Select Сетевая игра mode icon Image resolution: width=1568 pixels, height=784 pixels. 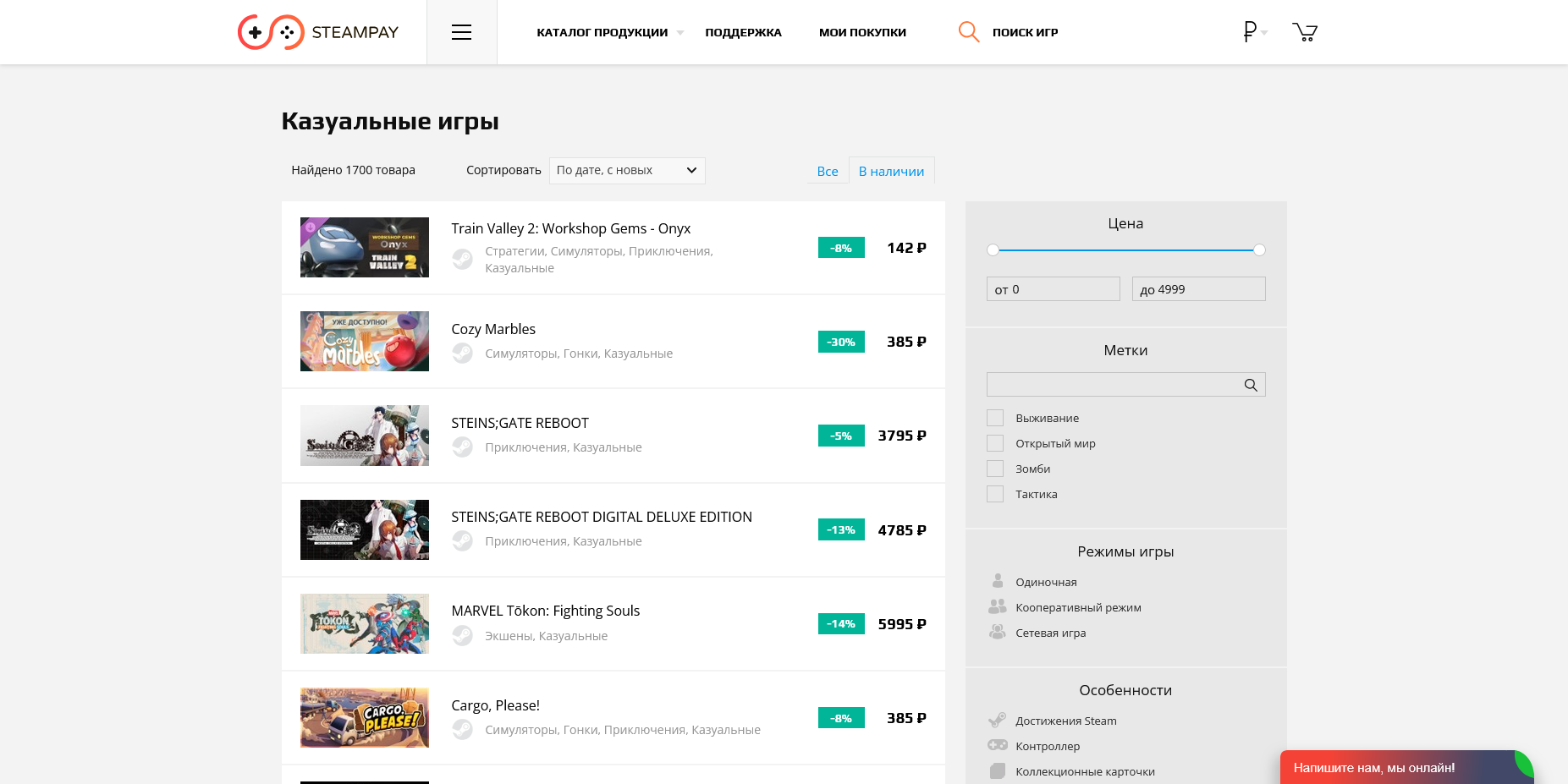[998, 632]
